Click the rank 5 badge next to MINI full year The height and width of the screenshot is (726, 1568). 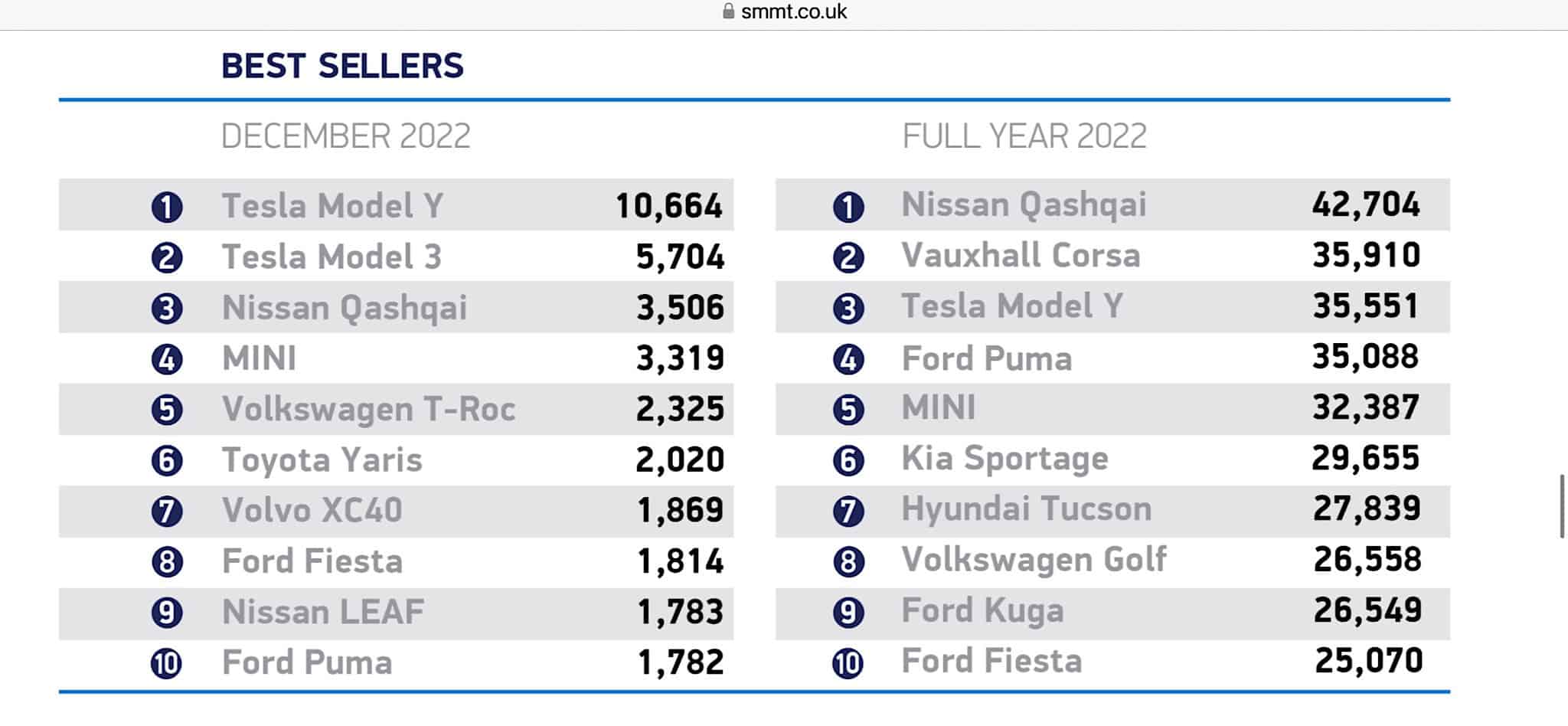(850, 408)
